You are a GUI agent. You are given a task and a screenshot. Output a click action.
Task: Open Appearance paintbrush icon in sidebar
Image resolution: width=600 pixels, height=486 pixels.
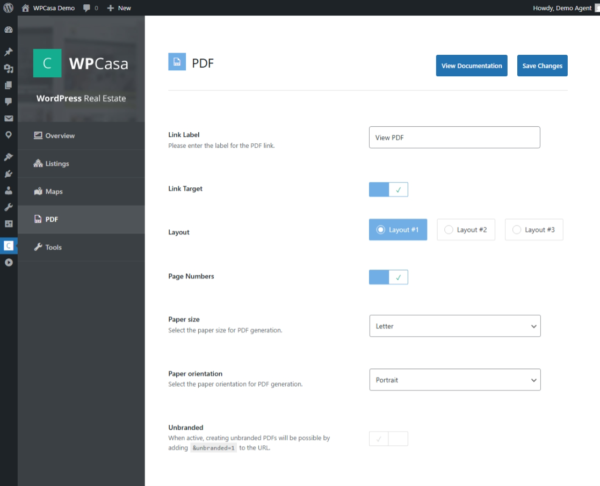(x=8, y=157)
